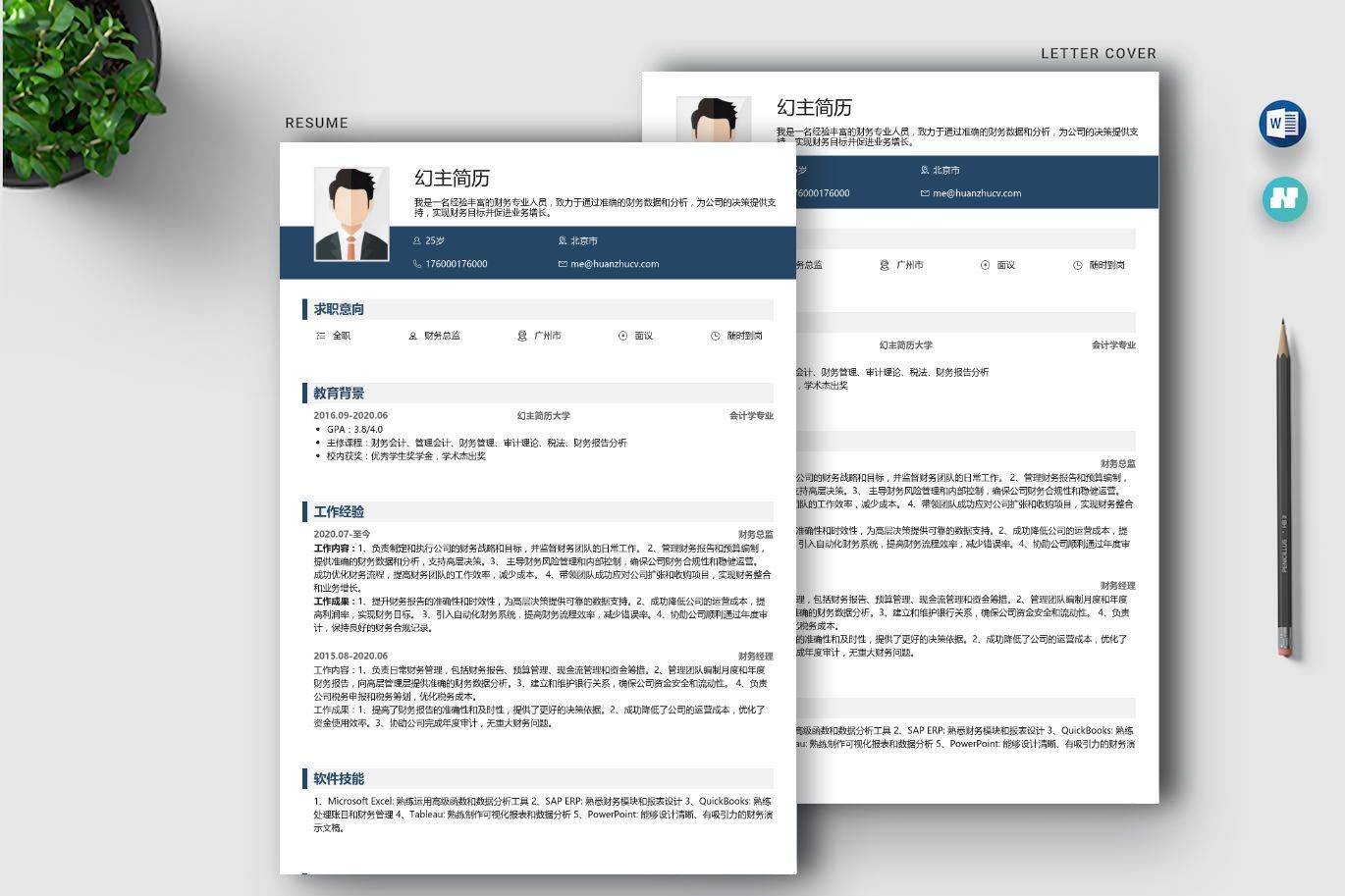Click the 全职 job type text

pyautogui.click(x=342, y=336)
